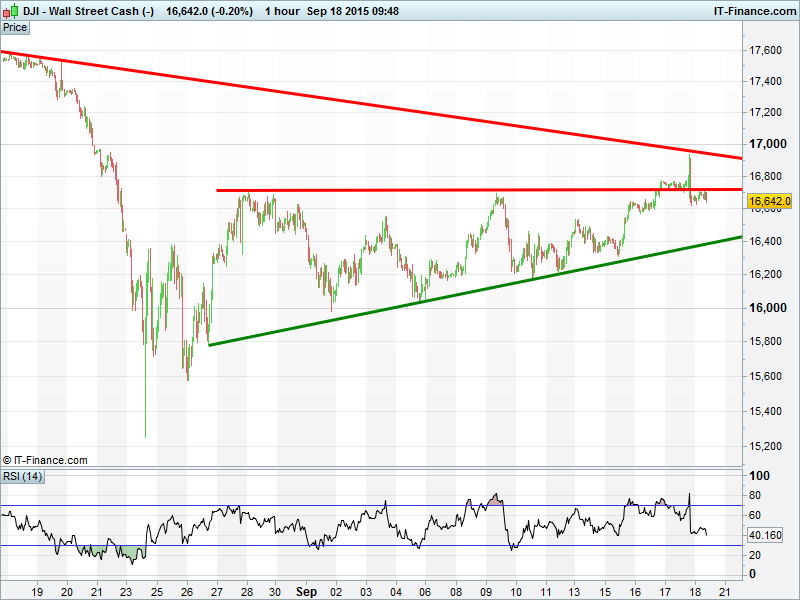Click the RSI value tag 40.160
Screen dimensions: 800x600
(x=768, y=535)
